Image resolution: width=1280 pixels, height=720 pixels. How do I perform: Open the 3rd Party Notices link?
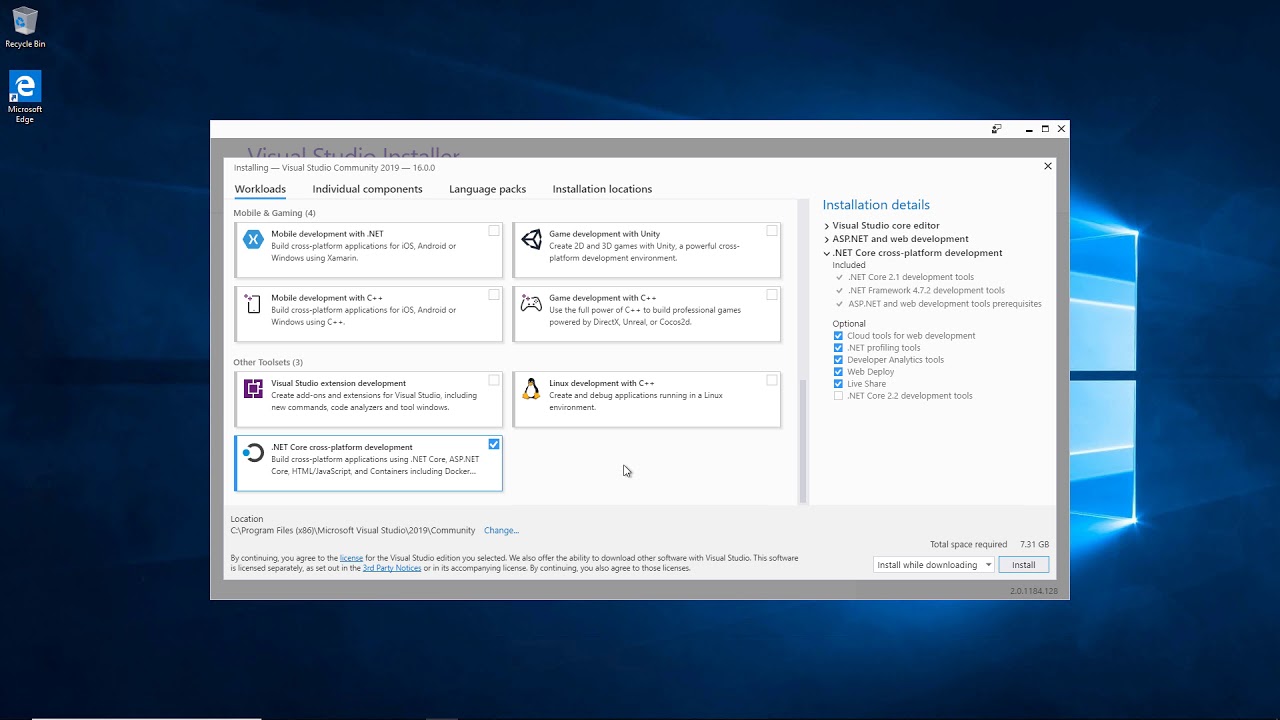coord(392,568)
